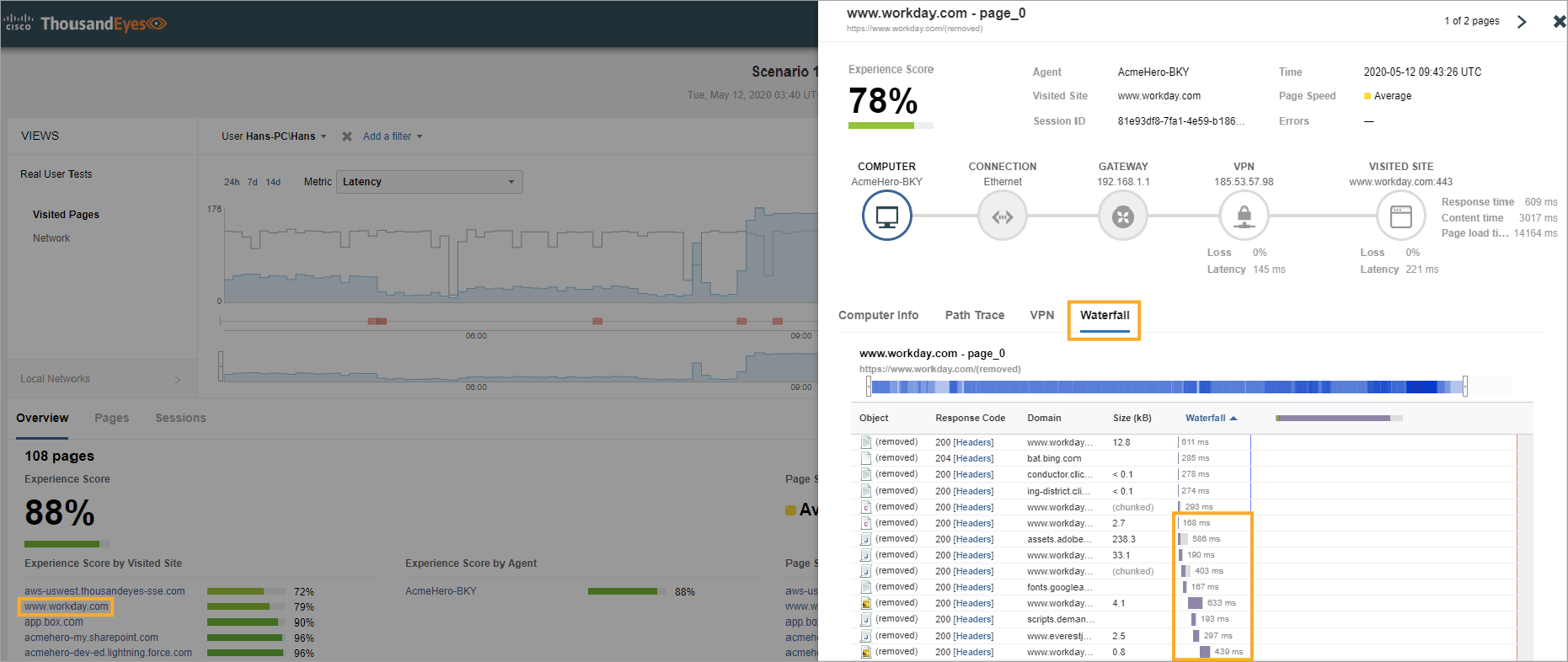Image resolution: width=1568 pixels, height=662 pixels.
Task: View Headers for the bat.bing.com row
Action: pos(973,459)
